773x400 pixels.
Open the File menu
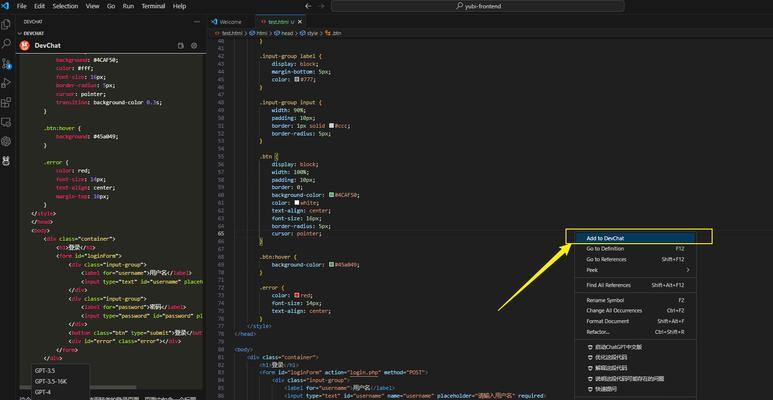click(22, 6)
